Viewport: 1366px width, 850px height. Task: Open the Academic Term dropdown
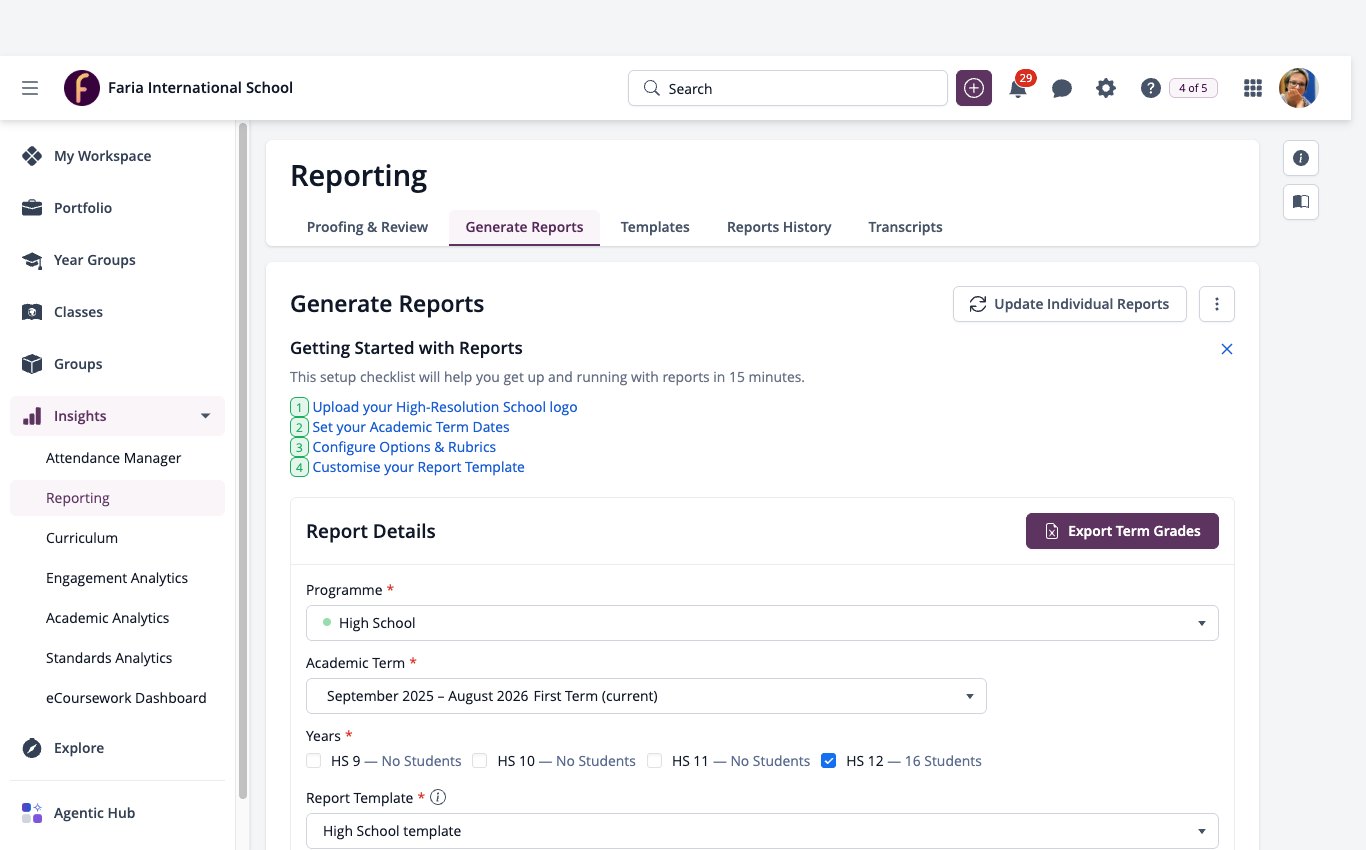pyautogui.click(x=646, y=696)
